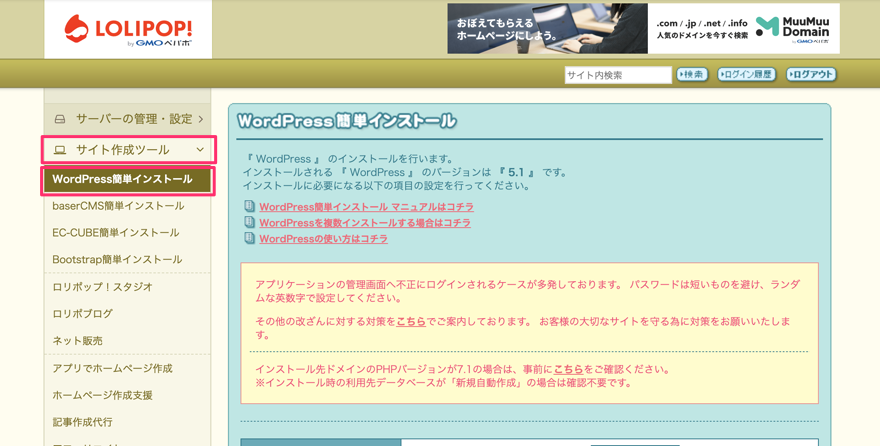This screenshot has height=446, width=880.
Task: Click the laptop icon beside サイト作成ツール
Action: [x=59, y=150]
